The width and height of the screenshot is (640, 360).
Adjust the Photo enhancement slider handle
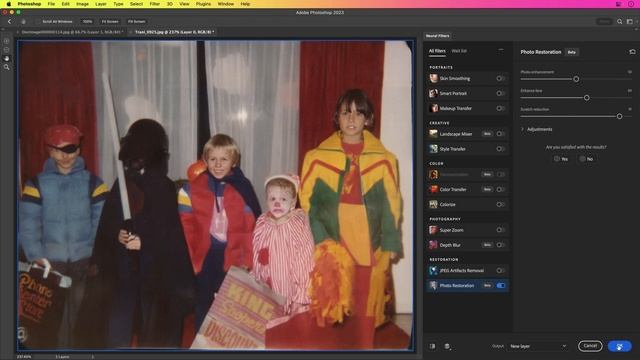(x=576, y=79)
